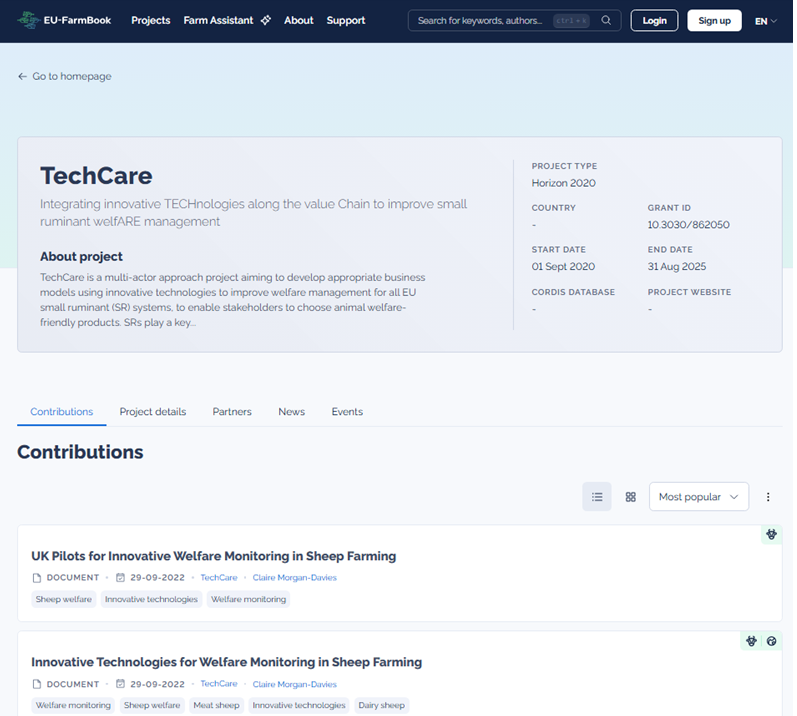Expand the EN language selector

tap(766, 20)
